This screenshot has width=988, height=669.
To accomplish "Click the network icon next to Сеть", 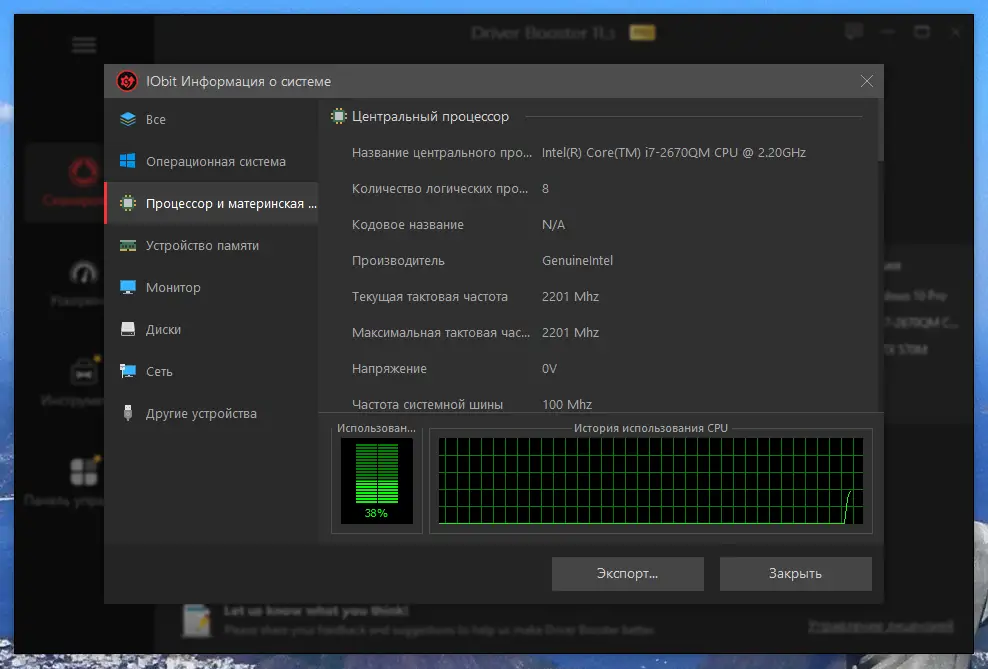I will pyautogui.click(x=128, y=372).
